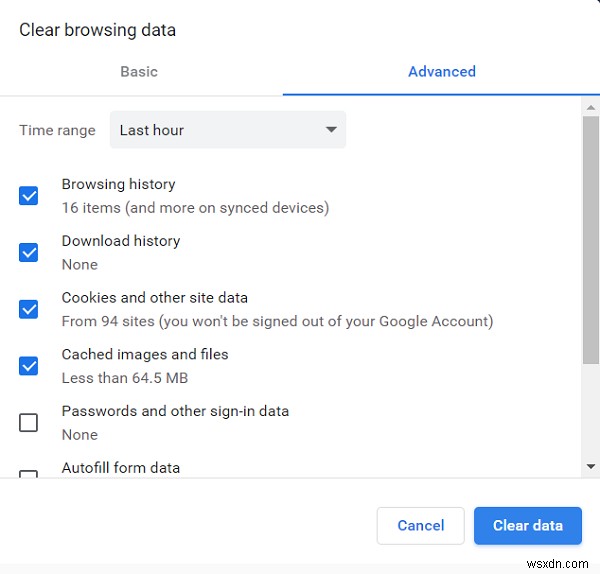This screenshot has height=574, width=600.
Task: Click the Clear data button
Action: [528, 525]
